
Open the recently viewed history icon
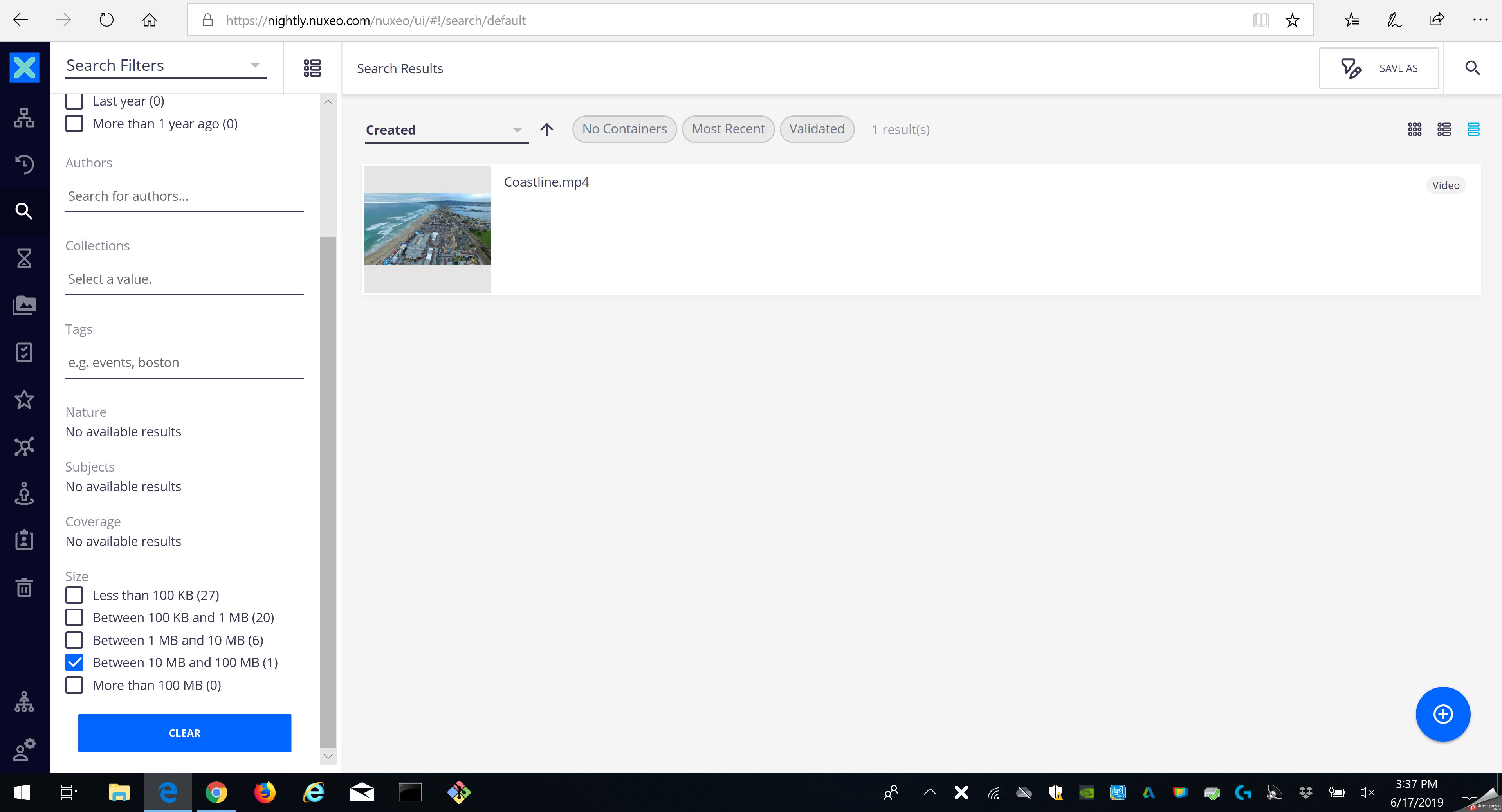[x=24, y=164]
